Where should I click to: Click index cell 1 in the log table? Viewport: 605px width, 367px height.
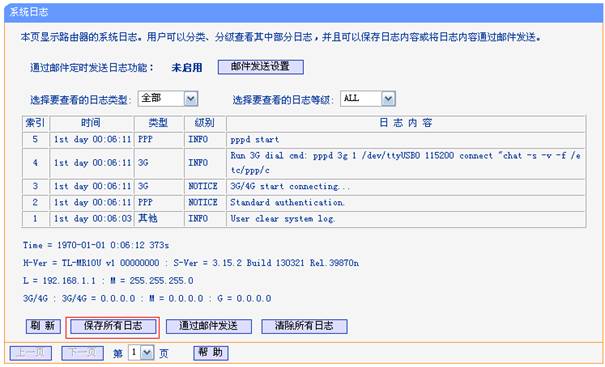click(35, 219)
